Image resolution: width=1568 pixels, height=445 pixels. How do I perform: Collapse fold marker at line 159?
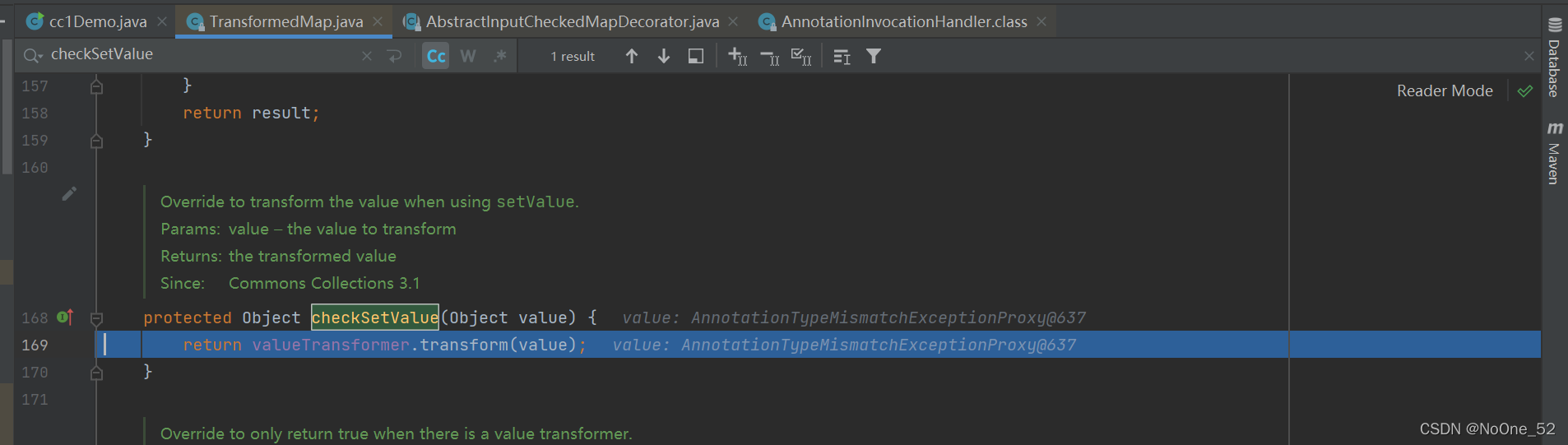[96, 141]
